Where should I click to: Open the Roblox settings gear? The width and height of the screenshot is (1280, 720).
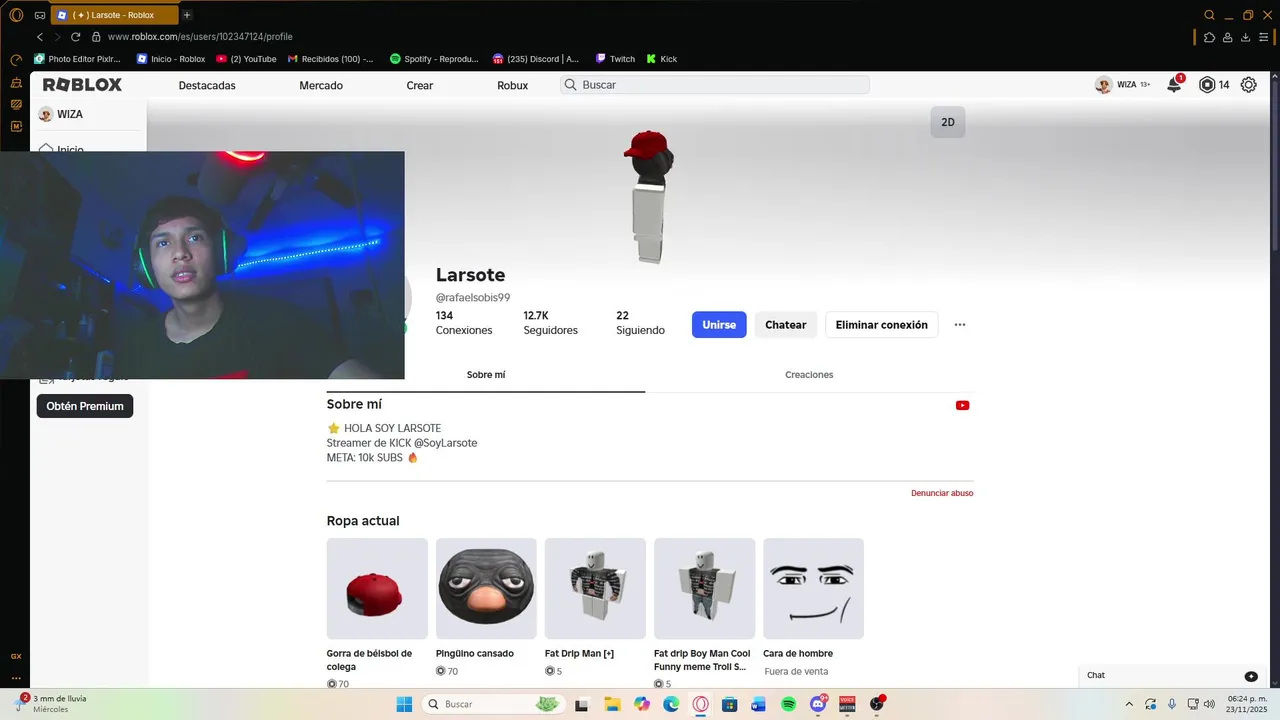point(1249,85)
